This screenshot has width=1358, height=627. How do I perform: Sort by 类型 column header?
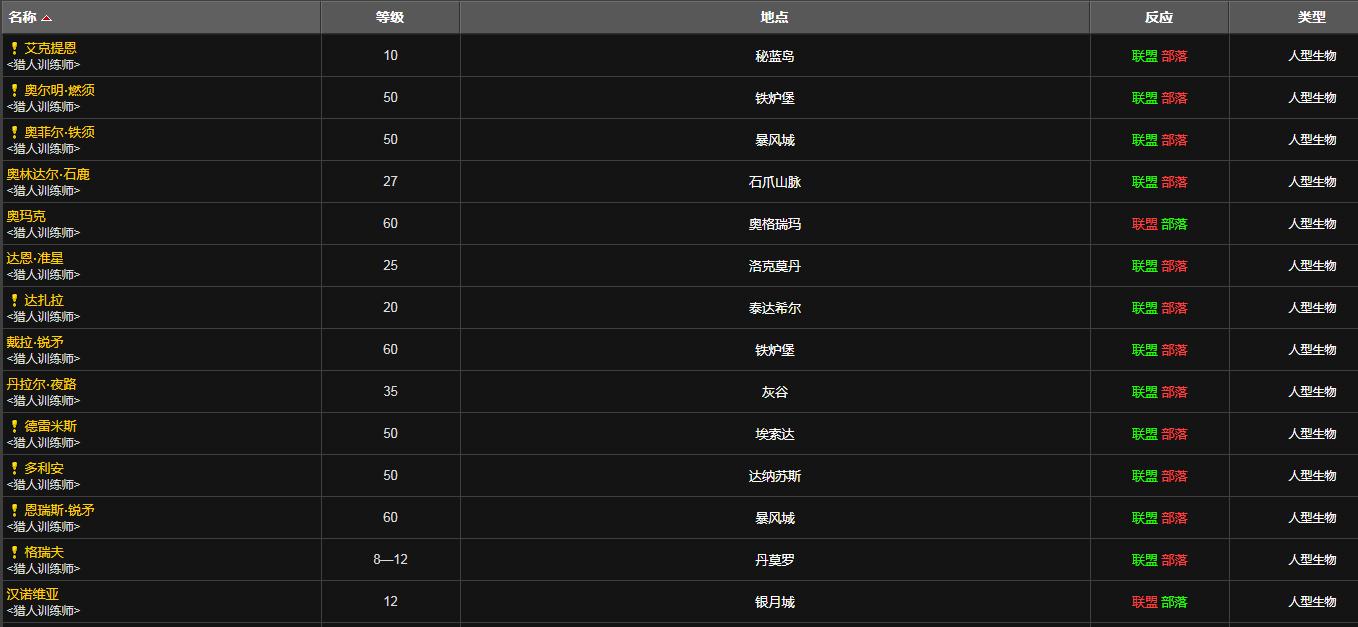tap(1311, 17)
